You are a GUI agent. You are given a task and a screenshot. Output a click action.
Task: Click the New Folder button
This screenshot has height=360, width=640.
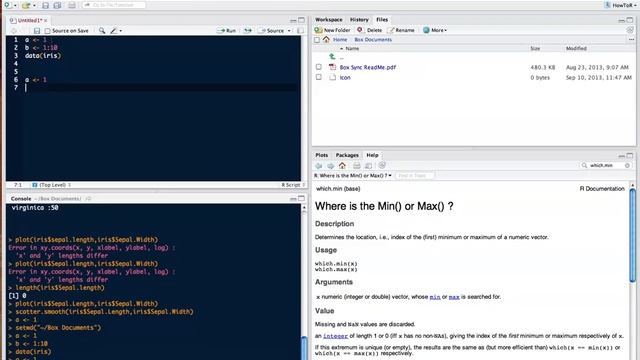[x=333, y=30]
